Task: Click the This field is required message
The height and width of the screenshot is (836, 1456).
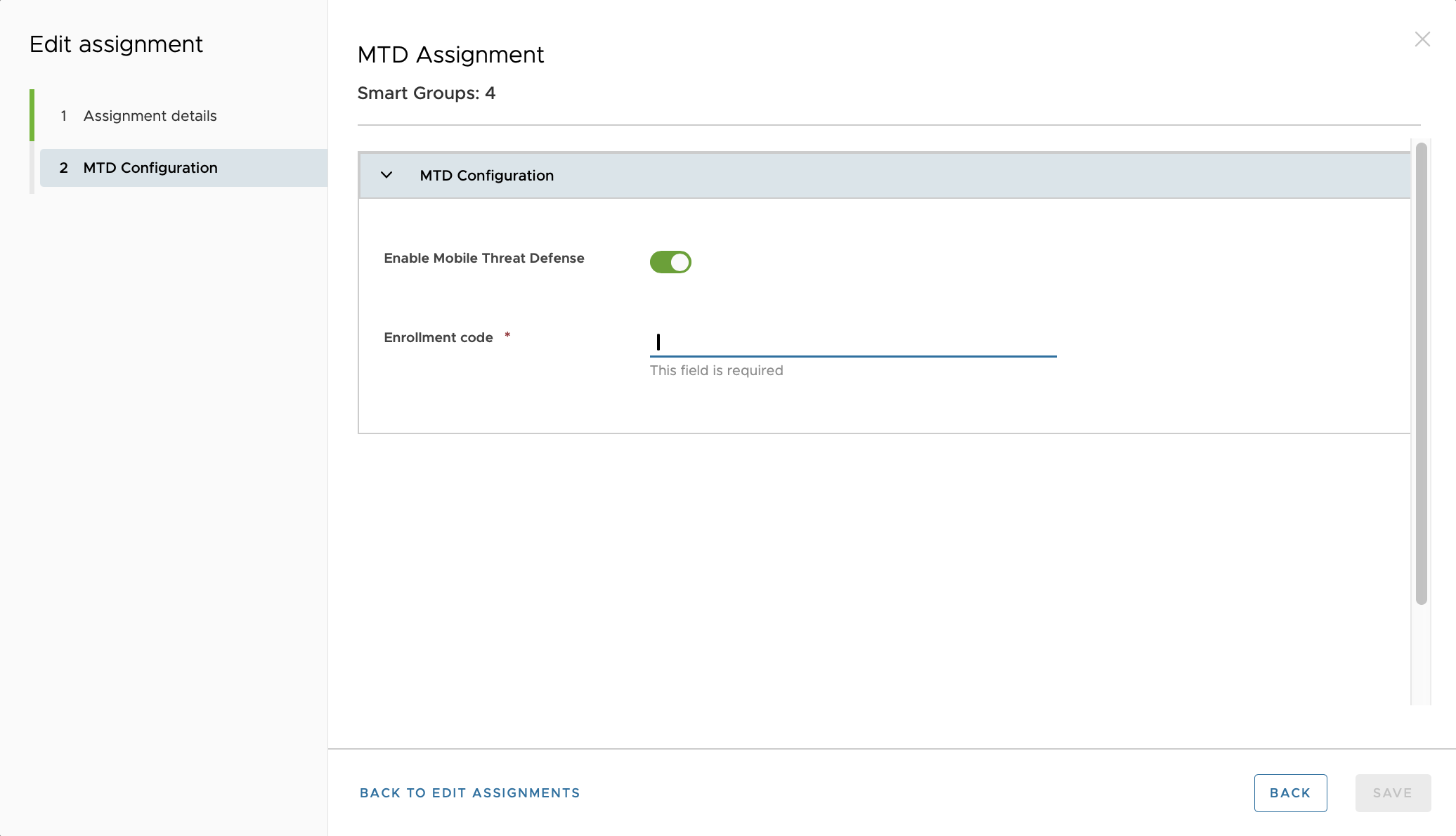Action: pos(716,370)
